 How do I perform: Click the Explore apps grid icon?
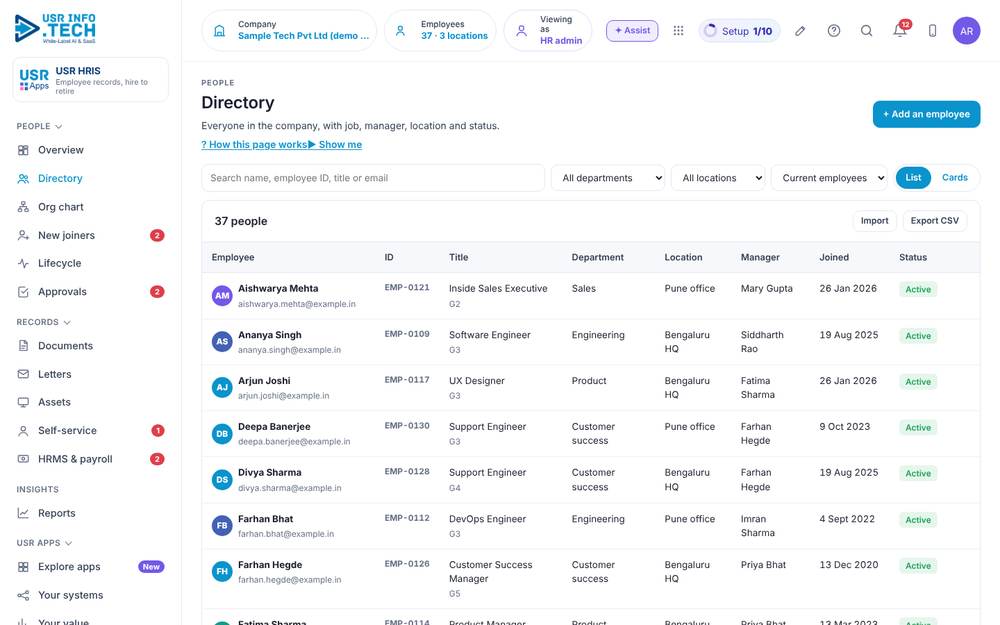[23, 567]
